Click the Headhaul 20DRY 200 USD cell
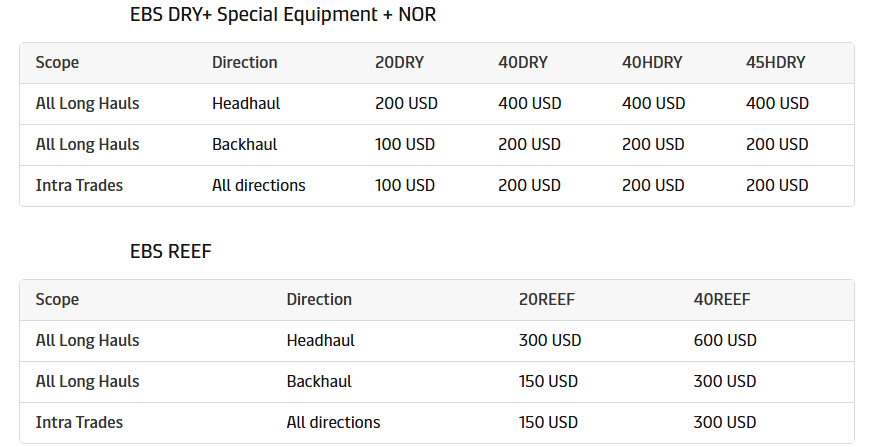876x447 pixels. [x=406, y=103]
